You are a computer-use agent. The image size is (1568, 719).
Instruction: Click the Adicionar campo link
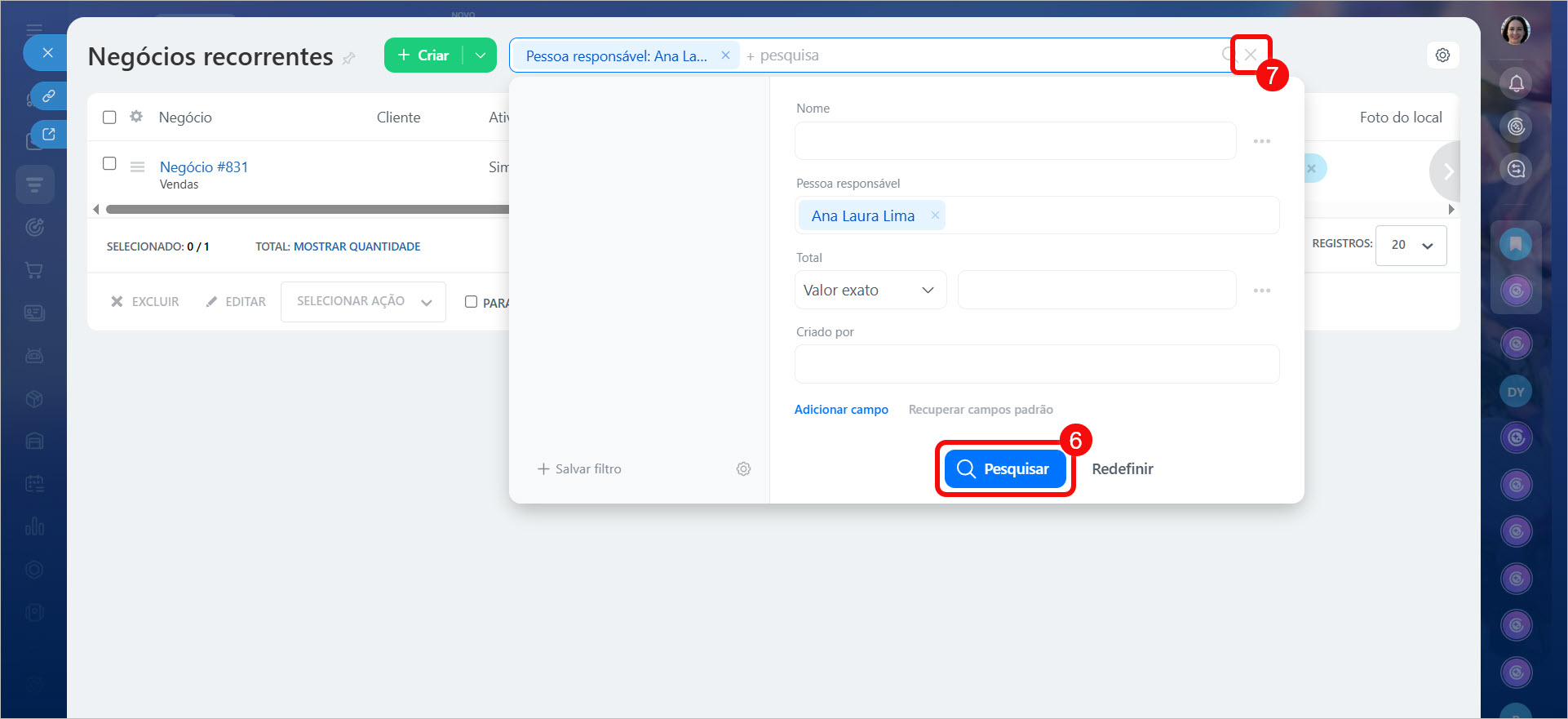(x=841, y=410)
